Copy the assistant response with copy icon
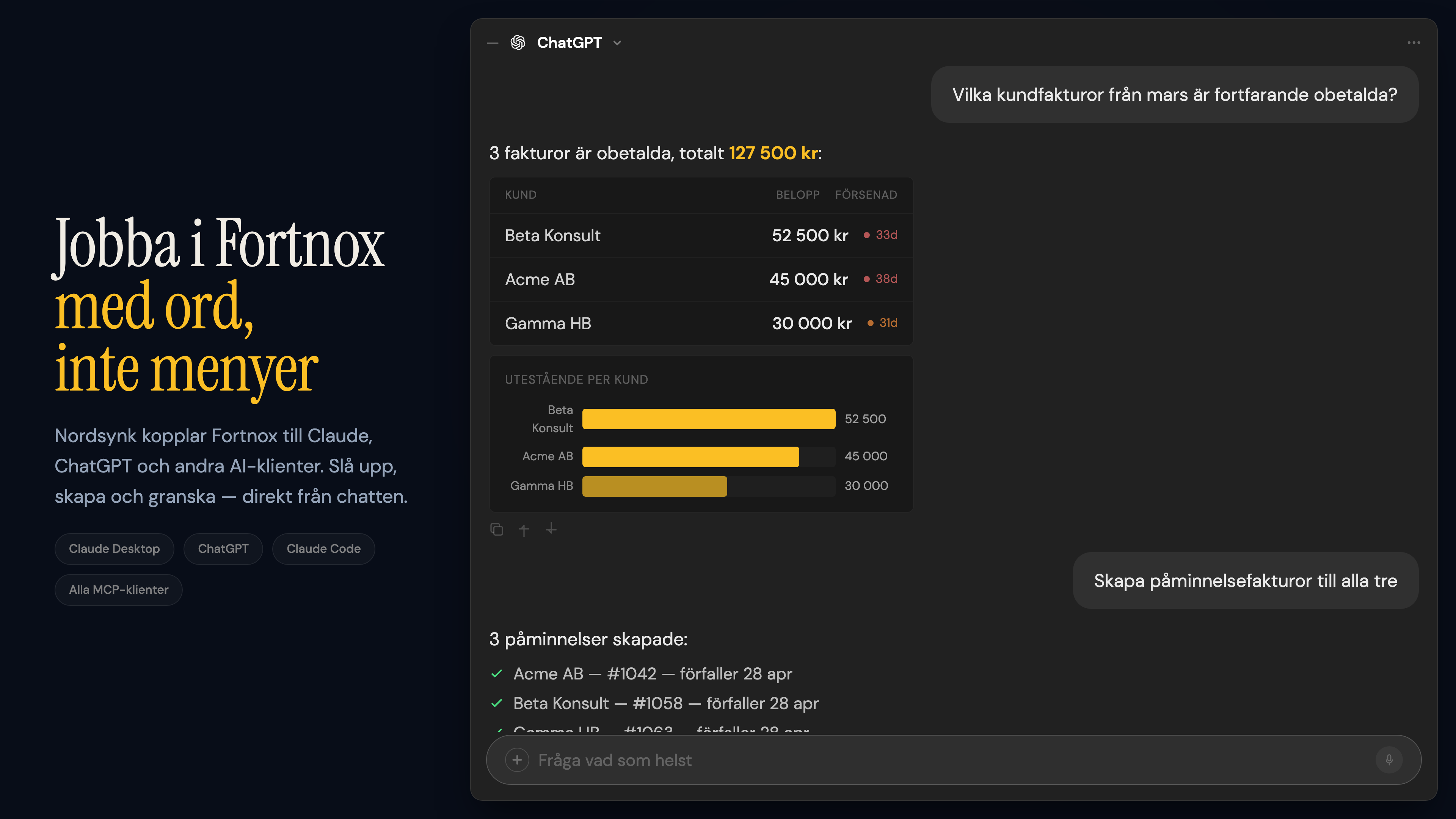This screenshot has width=1456, height=819. tap(496, 530)
